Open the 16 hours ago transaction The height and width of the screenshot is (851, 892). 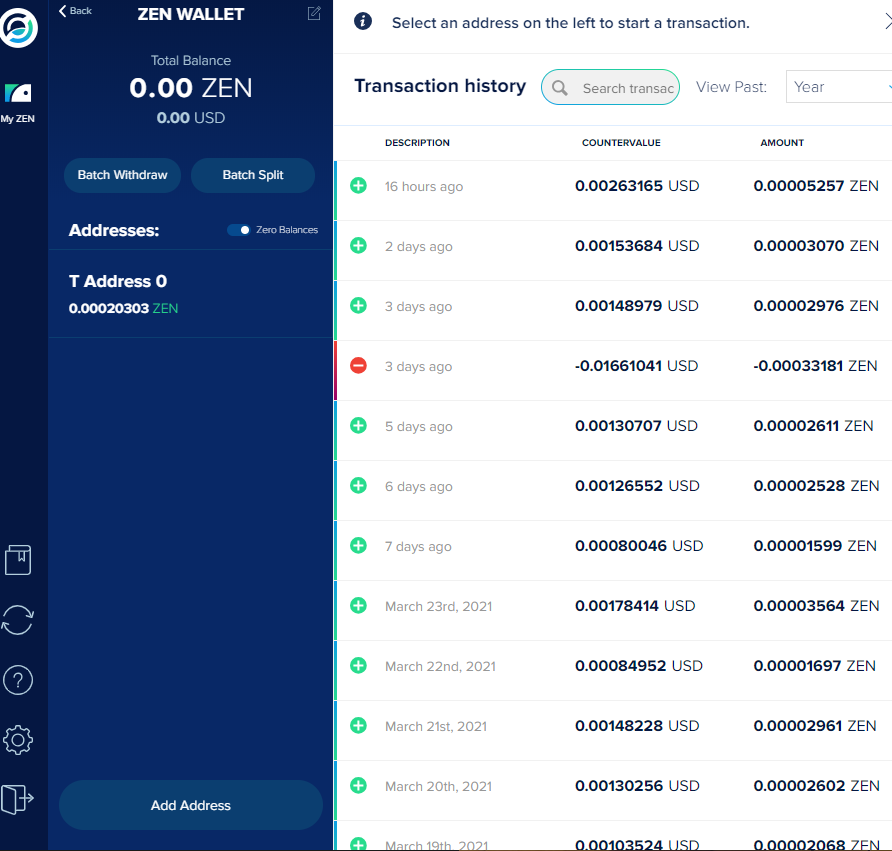coord(613,190)
